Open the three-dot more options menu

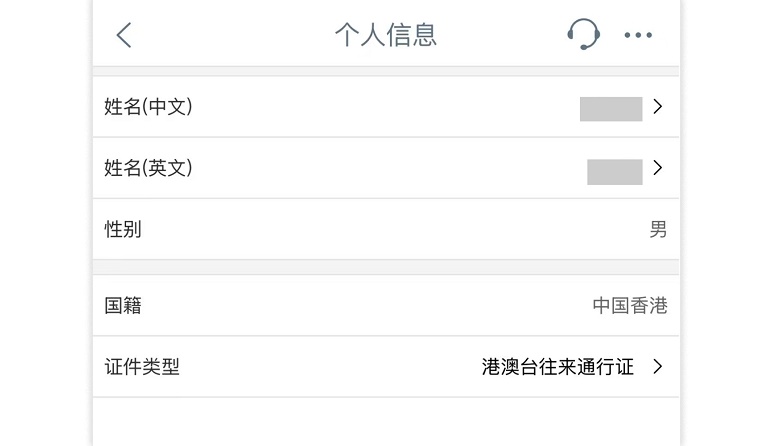(x=638, y=35)
